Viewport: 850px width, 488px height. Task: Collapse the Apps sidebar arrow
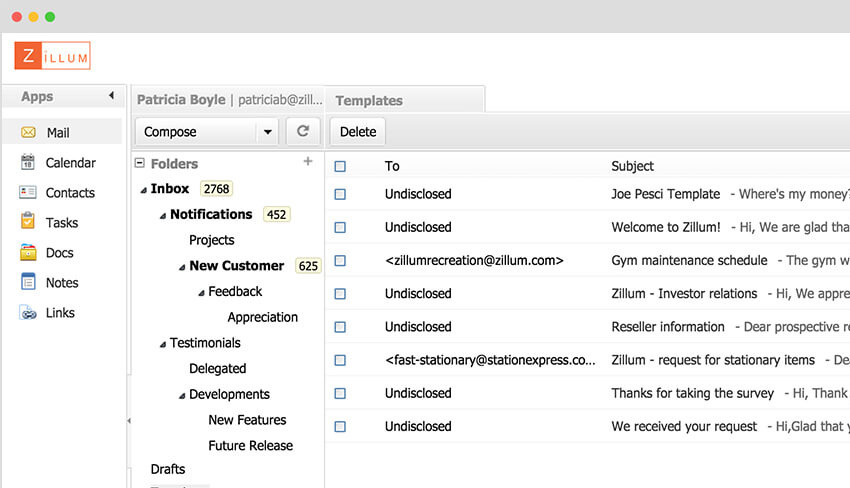coord(111,96)
